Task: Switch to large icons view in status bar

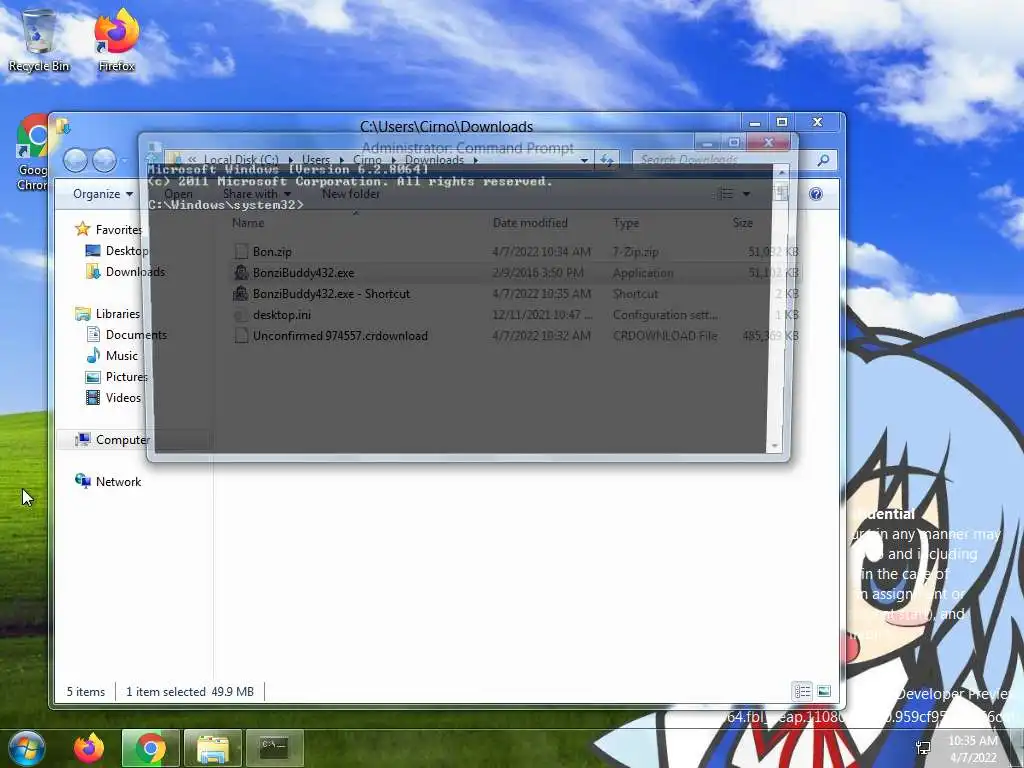Action: 824,691
